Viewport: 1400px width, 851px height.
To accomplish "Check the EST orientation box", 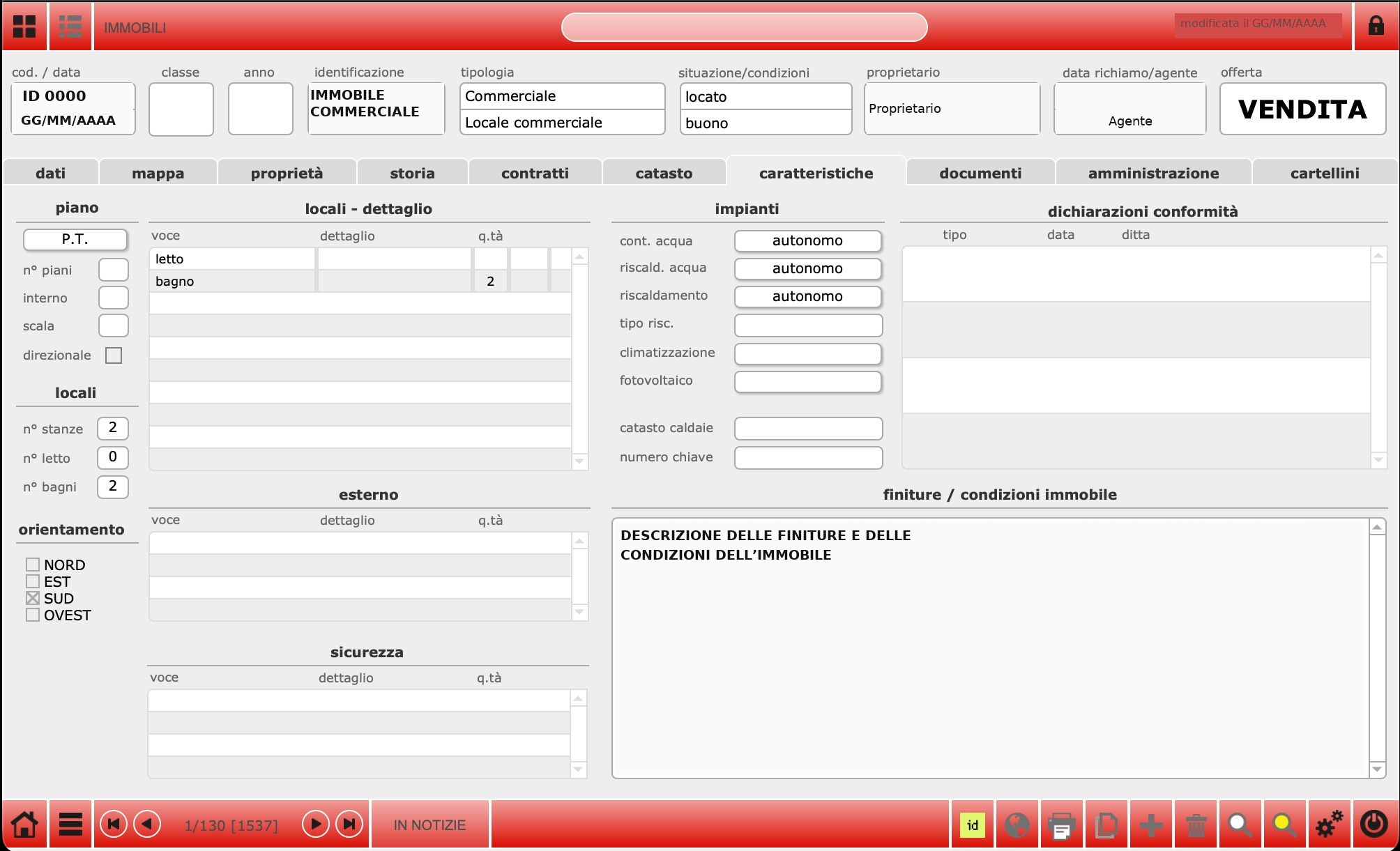I will click(33, 581).
